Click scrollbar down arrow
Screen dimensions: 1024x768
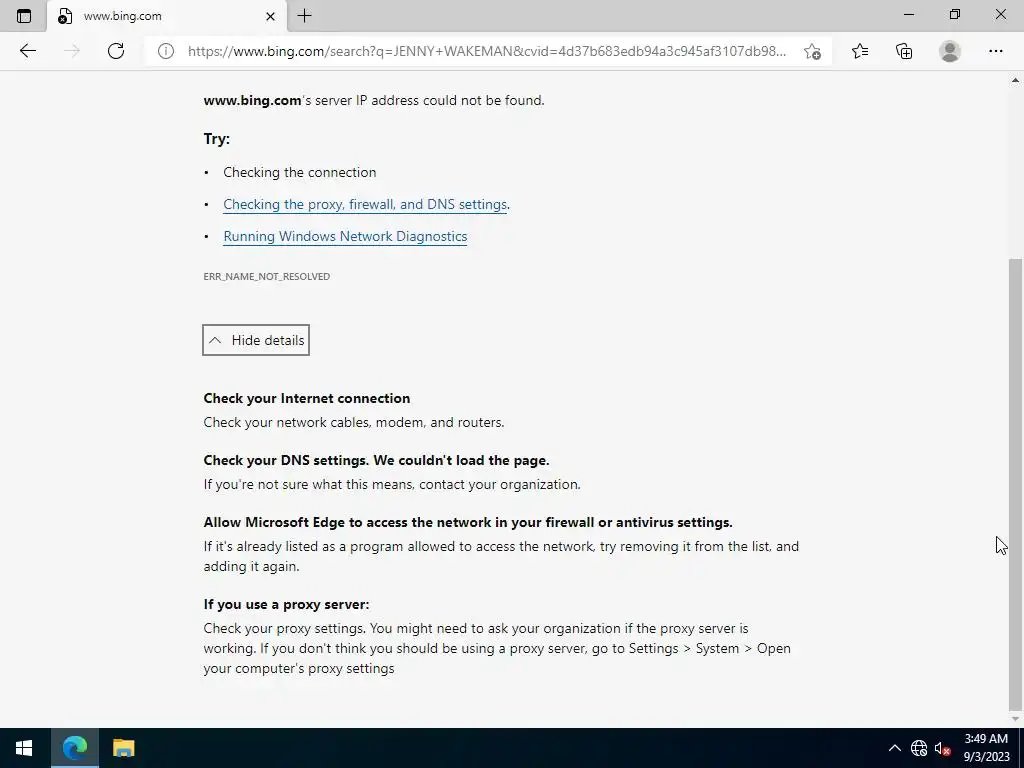point(1015,719)
